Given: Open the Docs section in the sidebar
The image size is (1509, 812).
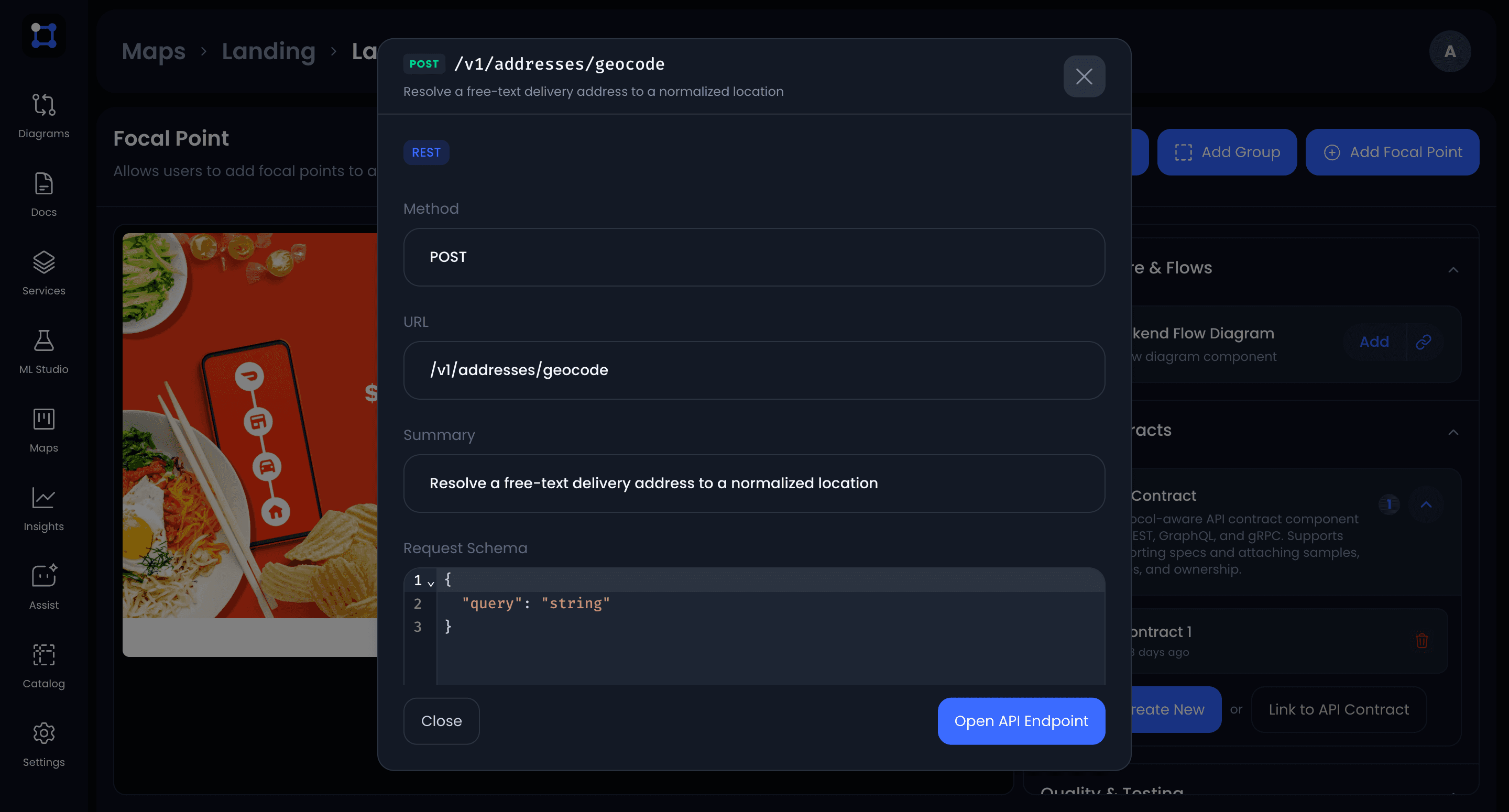Looking at the screenshot, I should click(44, 194).
